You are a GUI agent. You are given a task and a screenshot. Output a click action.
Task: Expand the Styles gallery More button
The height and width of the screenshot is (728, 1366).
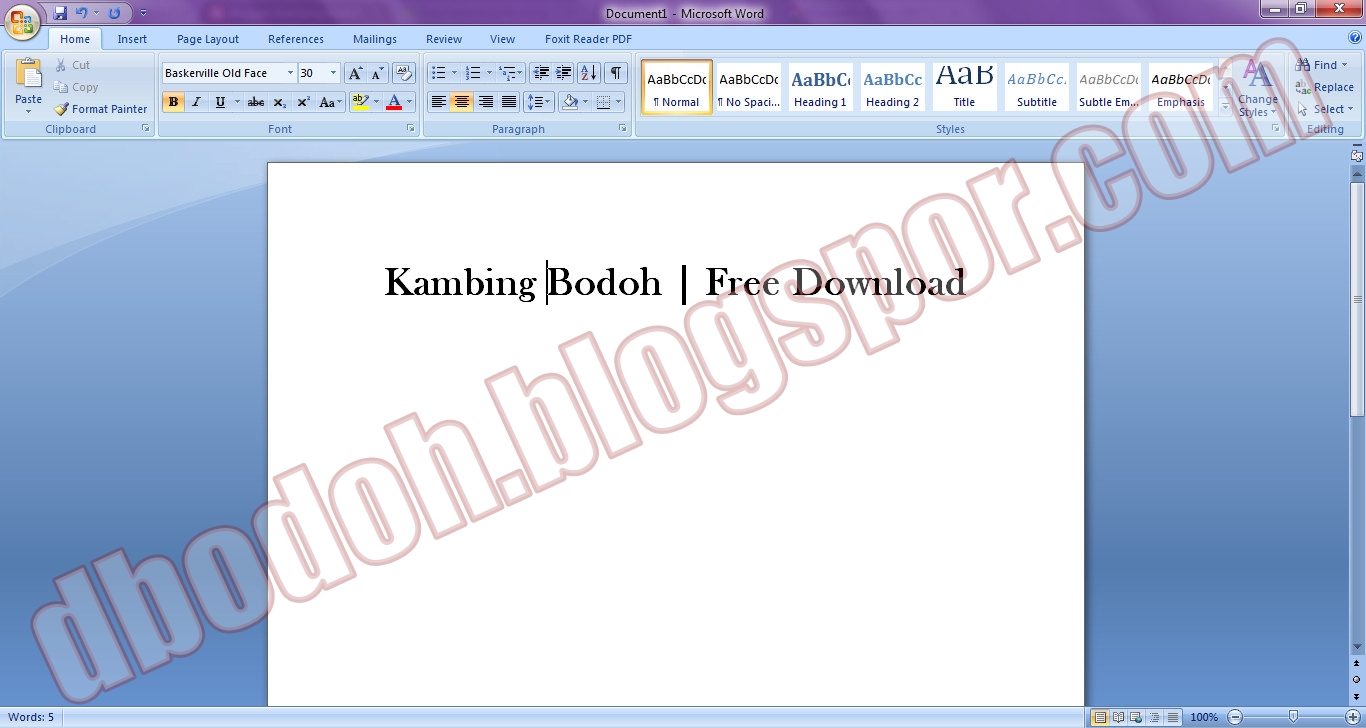[1226, 106]
